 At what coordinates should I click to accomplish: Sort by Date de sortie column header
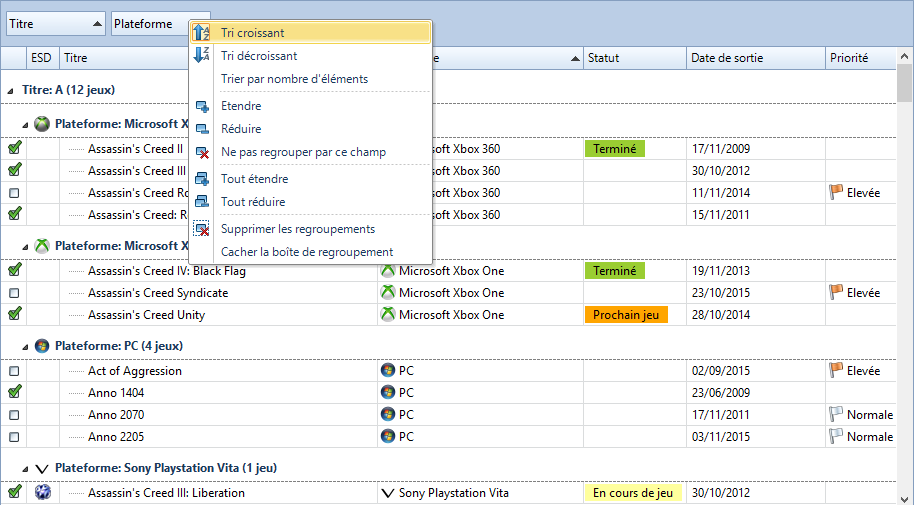[756, 58]
